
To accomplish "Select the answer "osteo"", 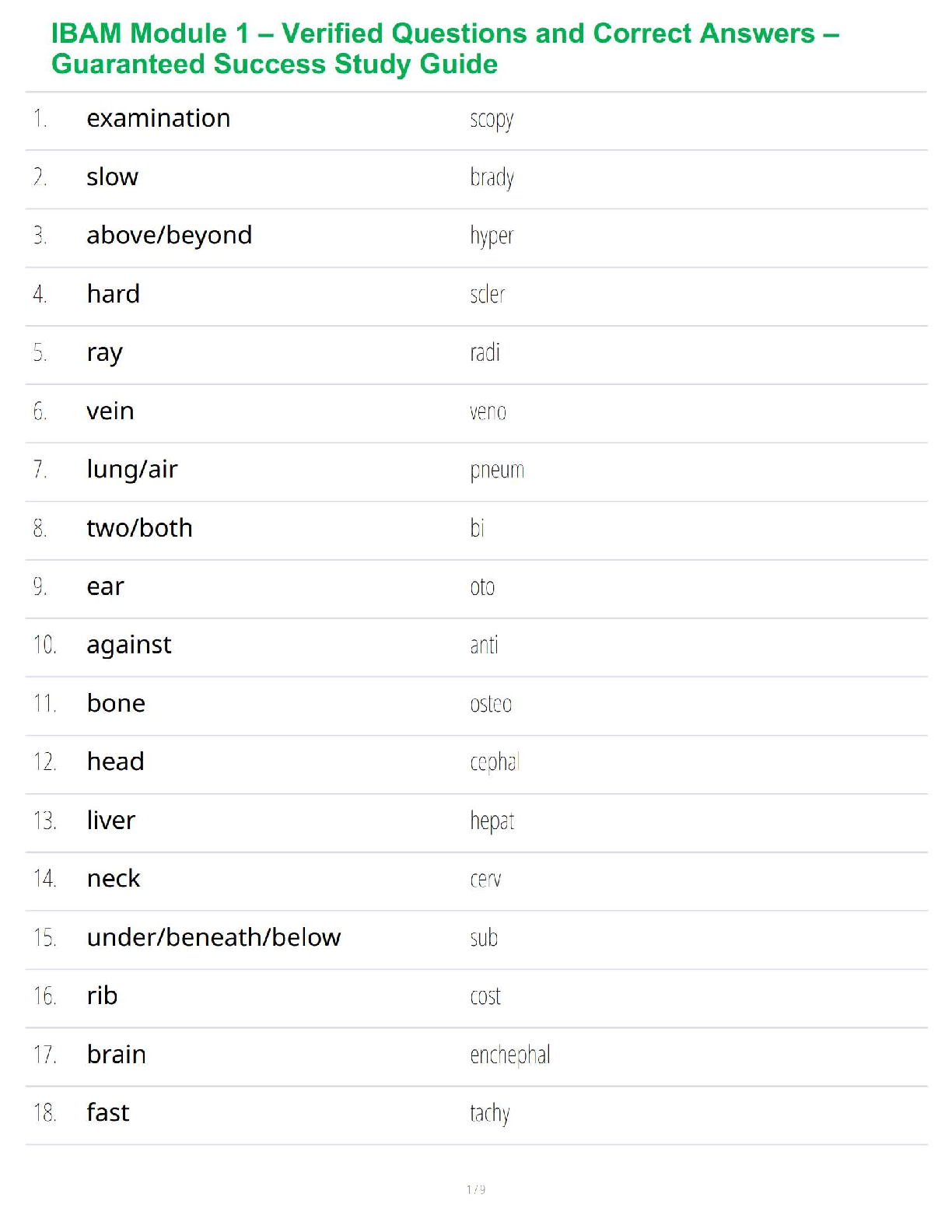I will point(491,704).
